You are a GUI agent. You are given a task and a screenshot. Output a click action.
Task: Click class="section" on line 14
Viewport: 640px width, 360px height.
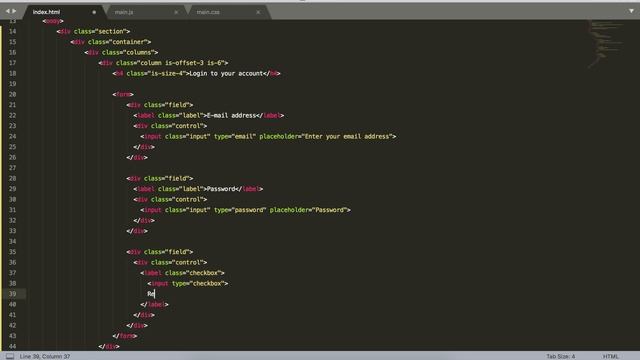100,31
